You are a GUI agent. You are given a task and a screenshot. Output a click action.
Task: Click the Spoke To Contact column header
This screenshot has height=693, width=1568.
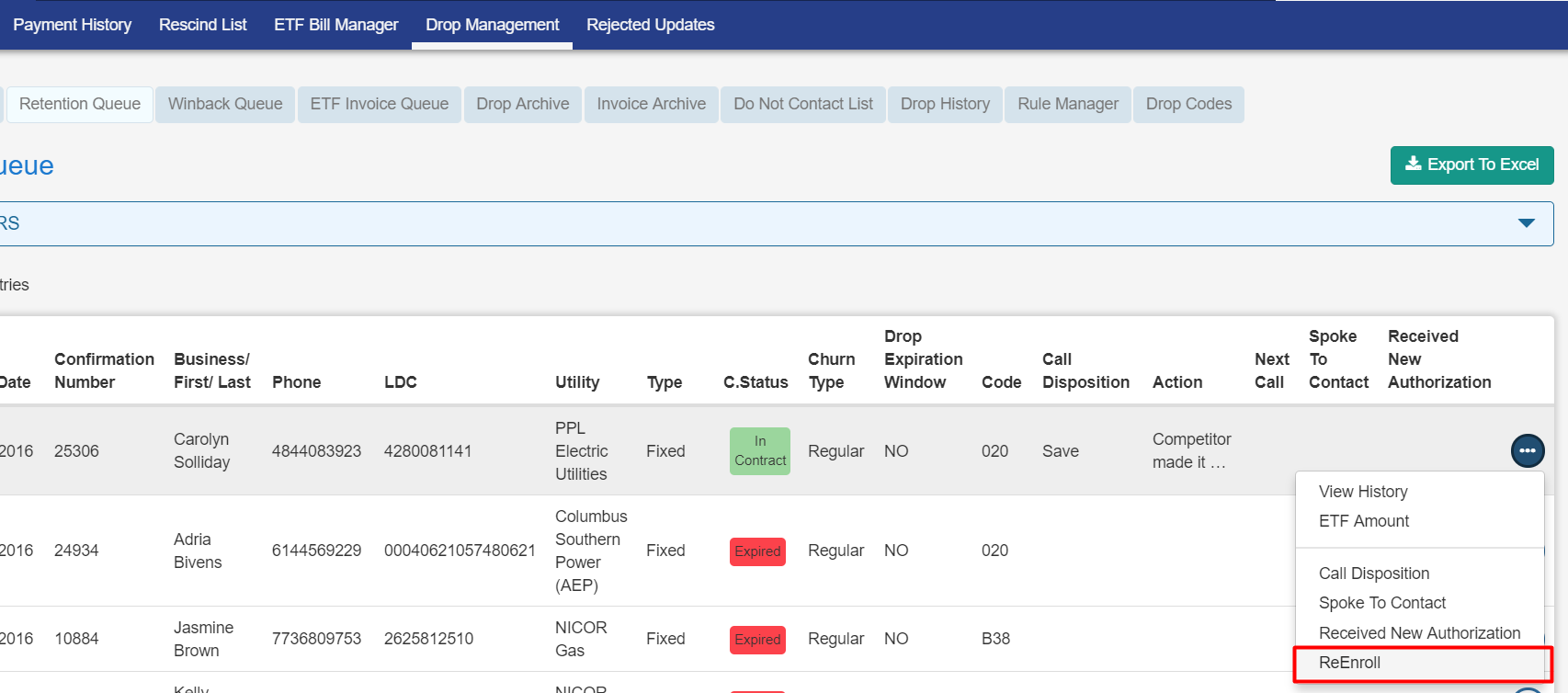pyautogui.click(x=1338, y=359)
